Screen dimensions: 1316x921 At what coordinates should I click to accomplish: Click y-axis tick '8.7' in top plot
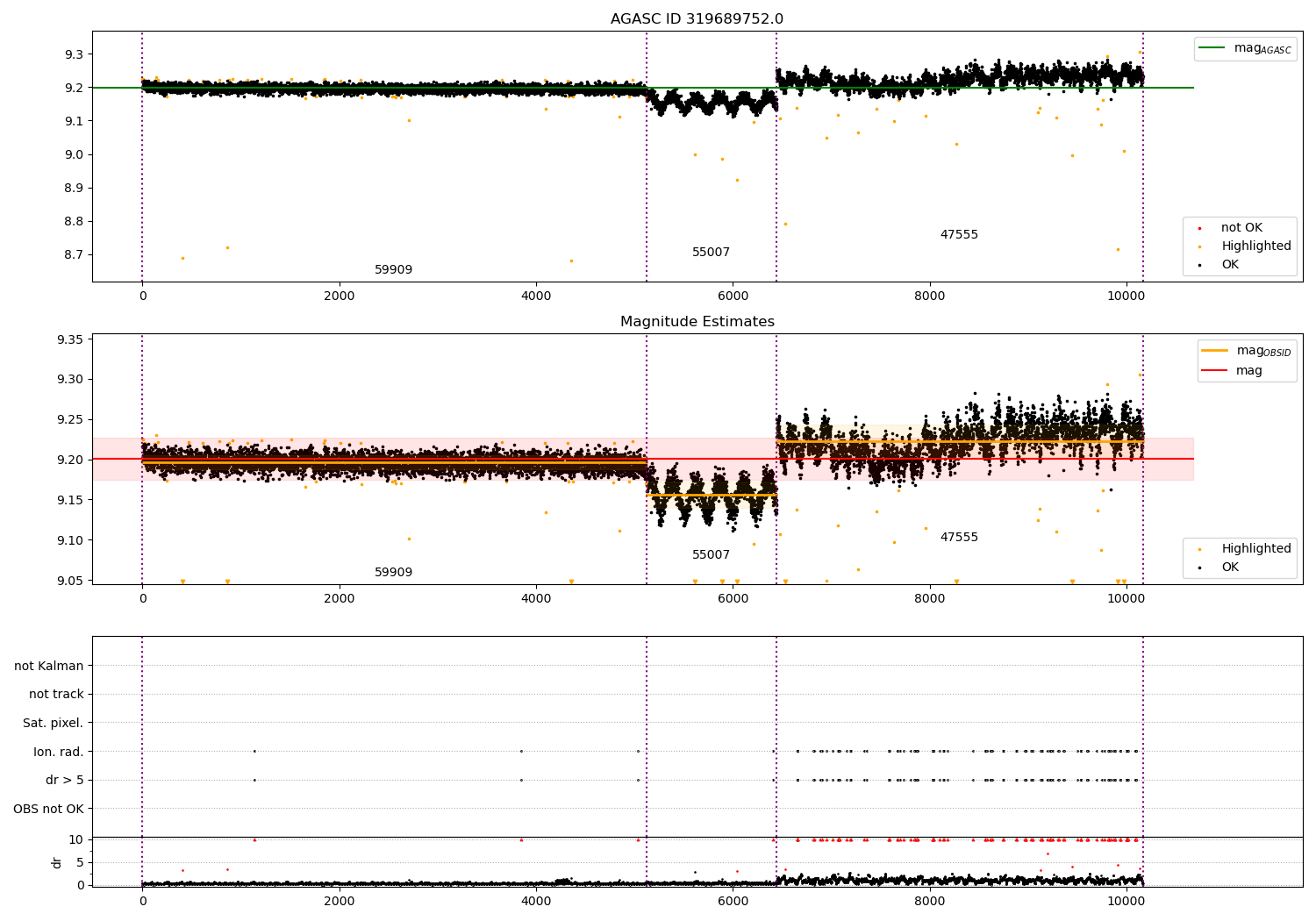click(x=74, y=254)
